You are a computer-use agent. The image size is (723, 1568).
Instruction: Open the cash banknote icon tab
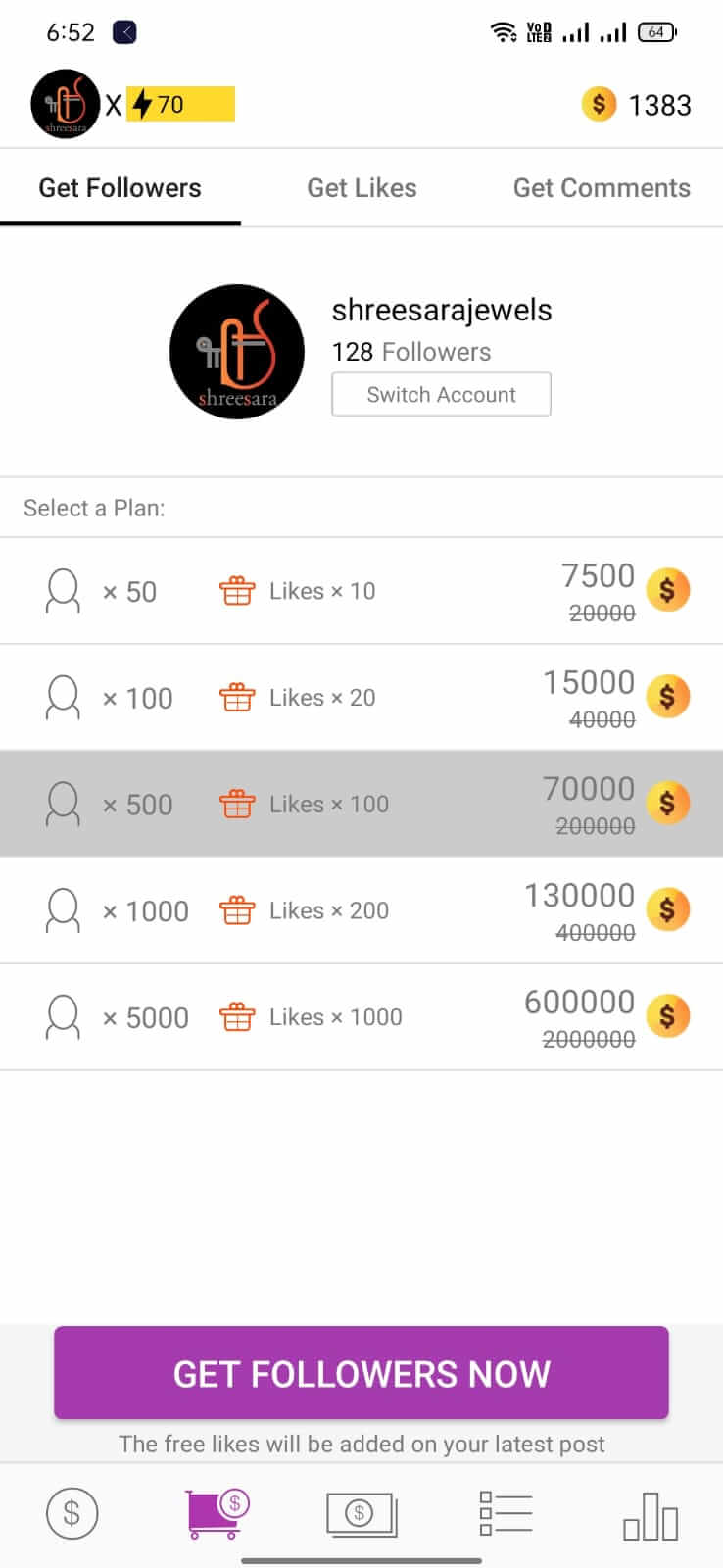tap(361, 1514)
